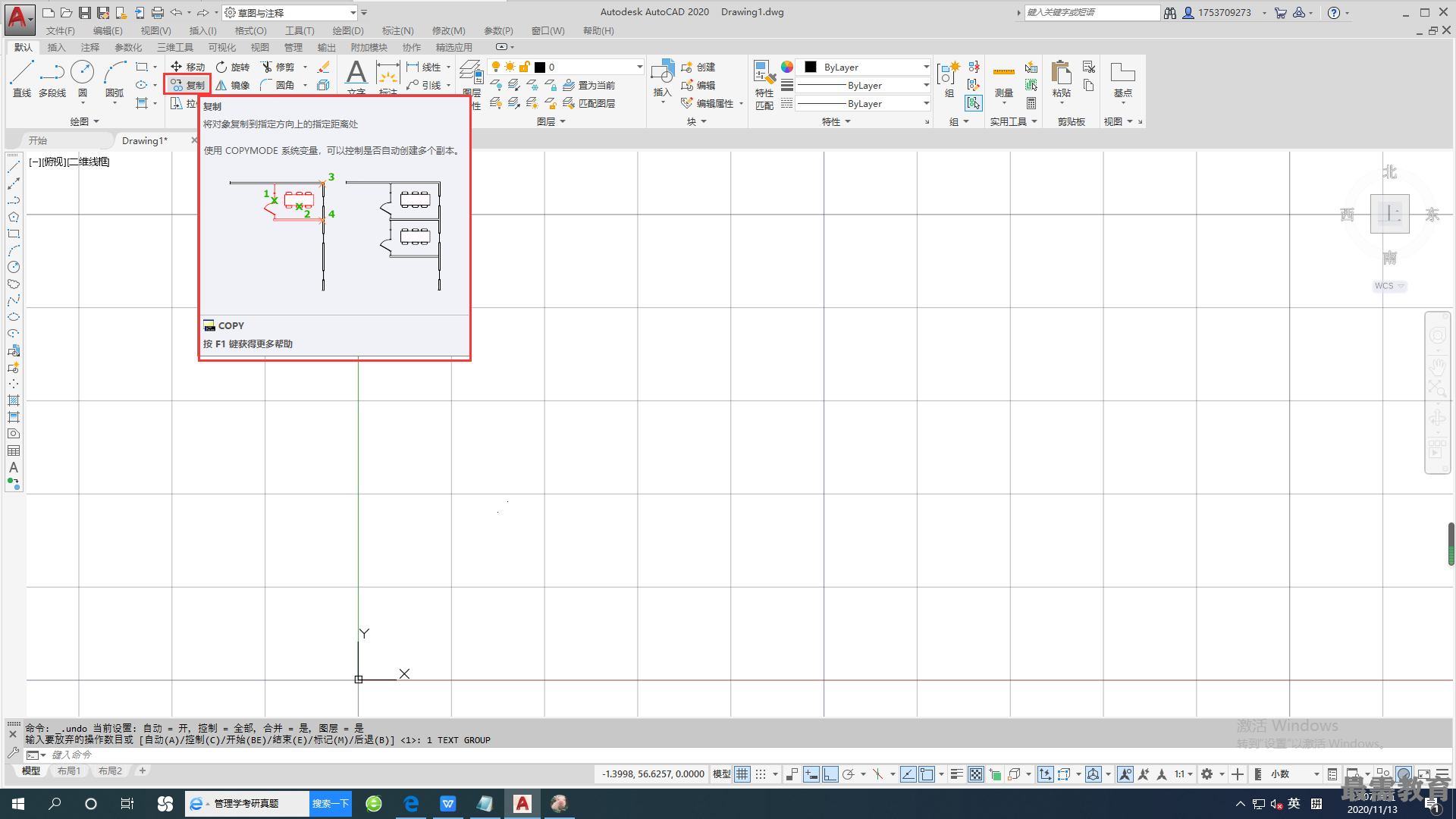The height and width of the screenshot is (819, 1456).
Task: Open the workspace dropdown 草图与注释
Action: (x=290, y=13)
